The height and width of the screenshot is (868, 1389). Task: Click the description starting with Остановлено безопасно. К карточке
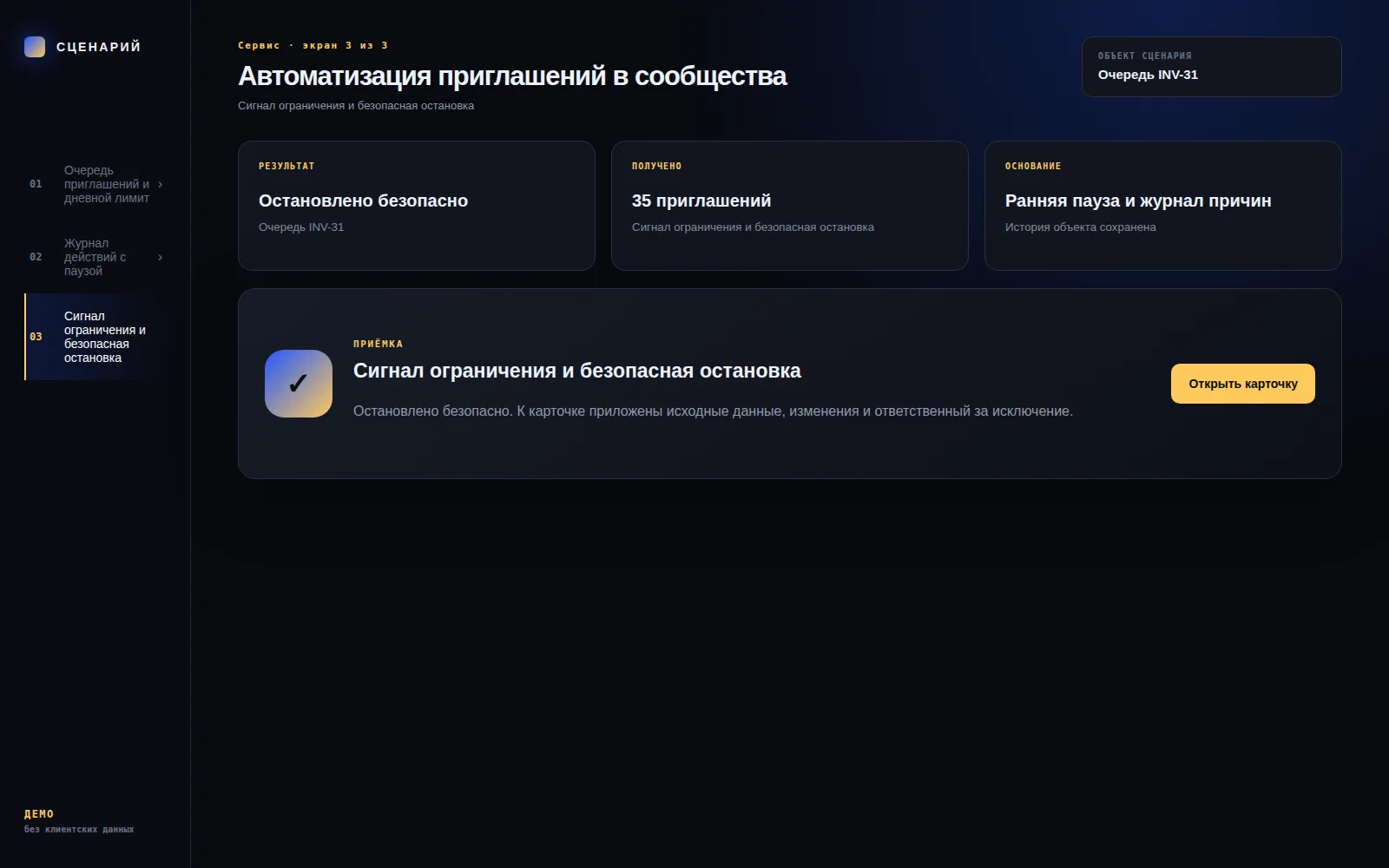coord(713,411)
